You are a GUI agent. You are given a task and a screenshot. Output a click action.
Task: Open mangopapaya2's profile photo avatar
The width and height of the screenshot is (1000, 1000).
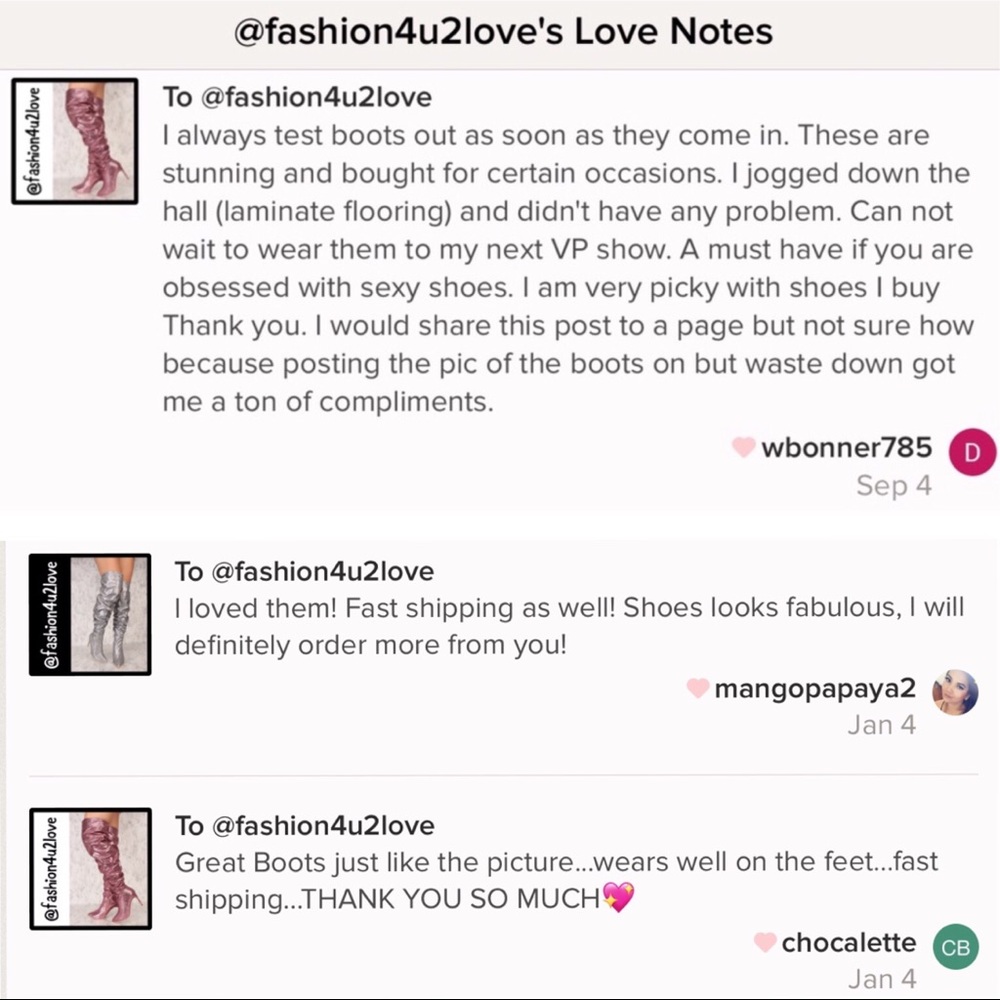(x=955, y=692)
